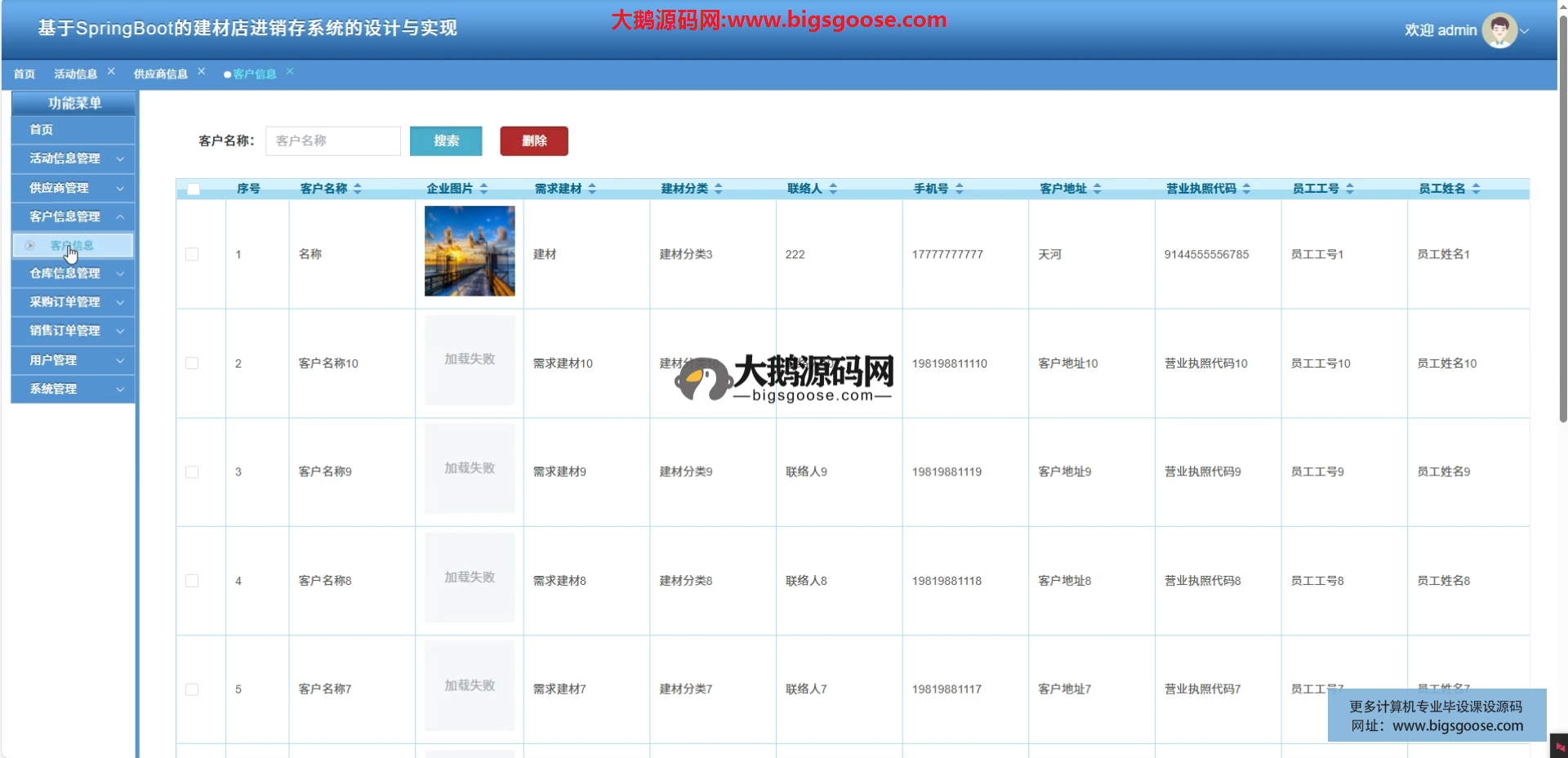The image size is (1568, 758).
Task: Select 首页 in the sidebar menu
Action: pos(41,130)
